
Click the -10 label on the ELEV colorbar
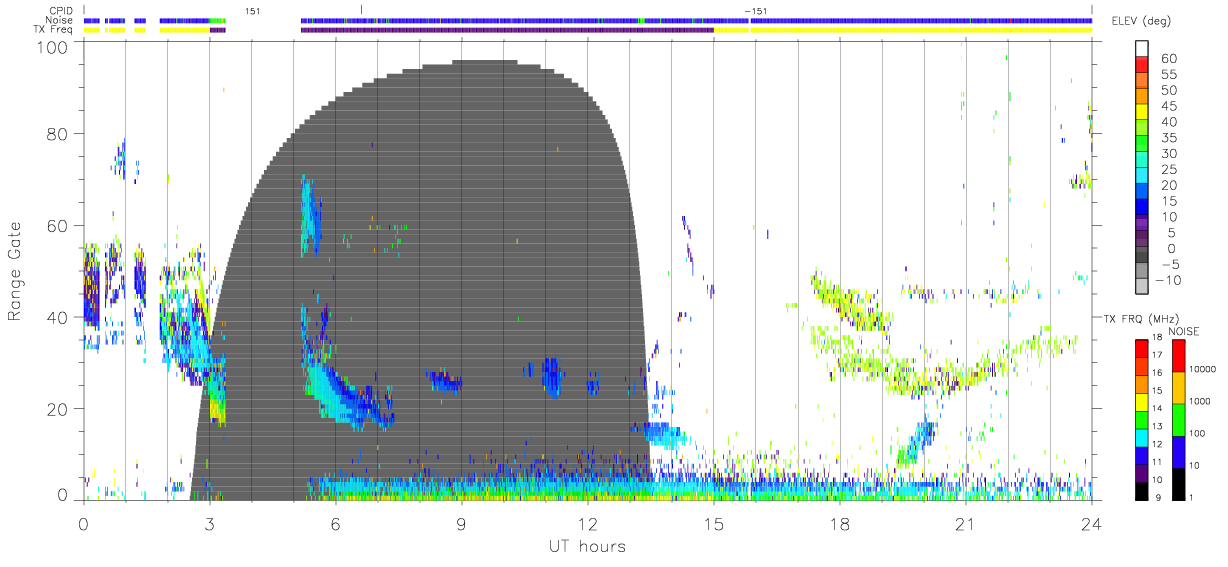tap(1168, 280)
